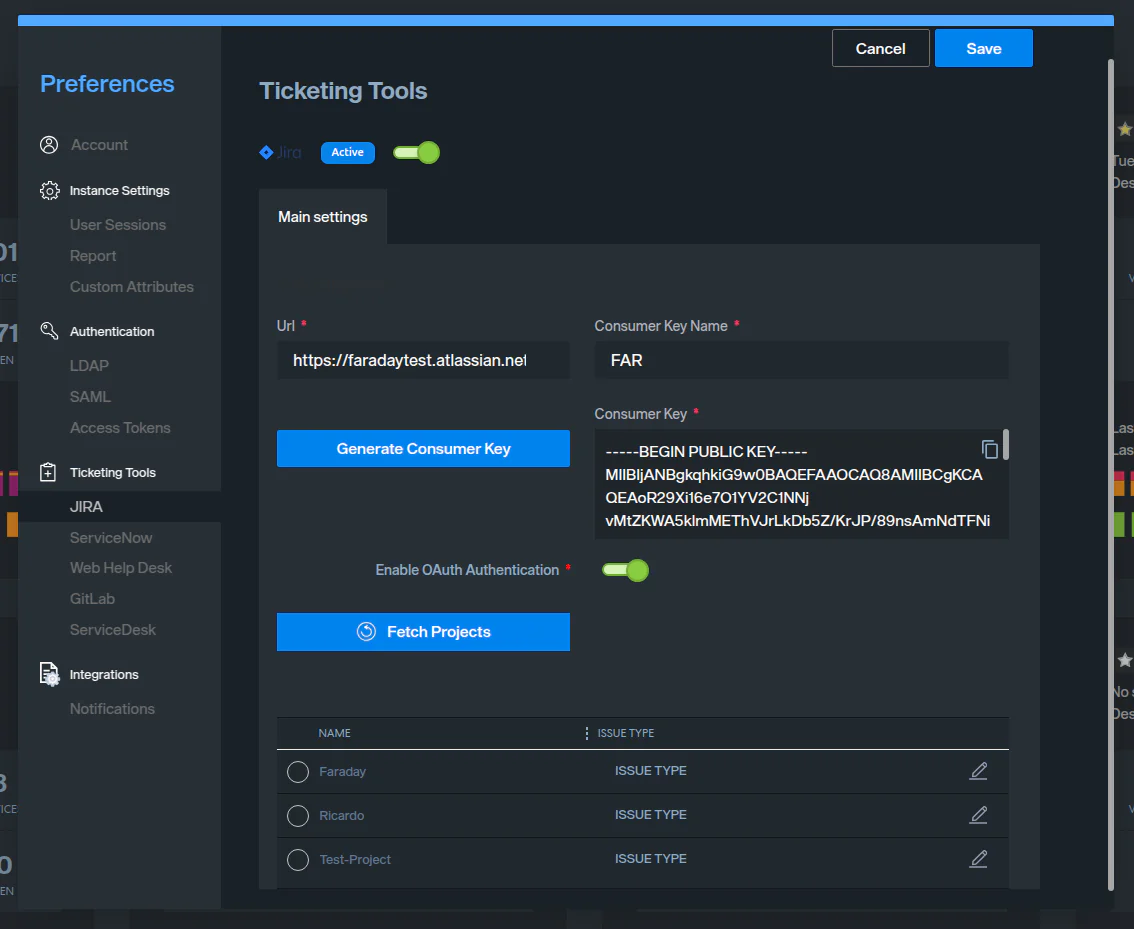Select the Faraday project radio button
1134x929 pixels.
click(298, 772)
